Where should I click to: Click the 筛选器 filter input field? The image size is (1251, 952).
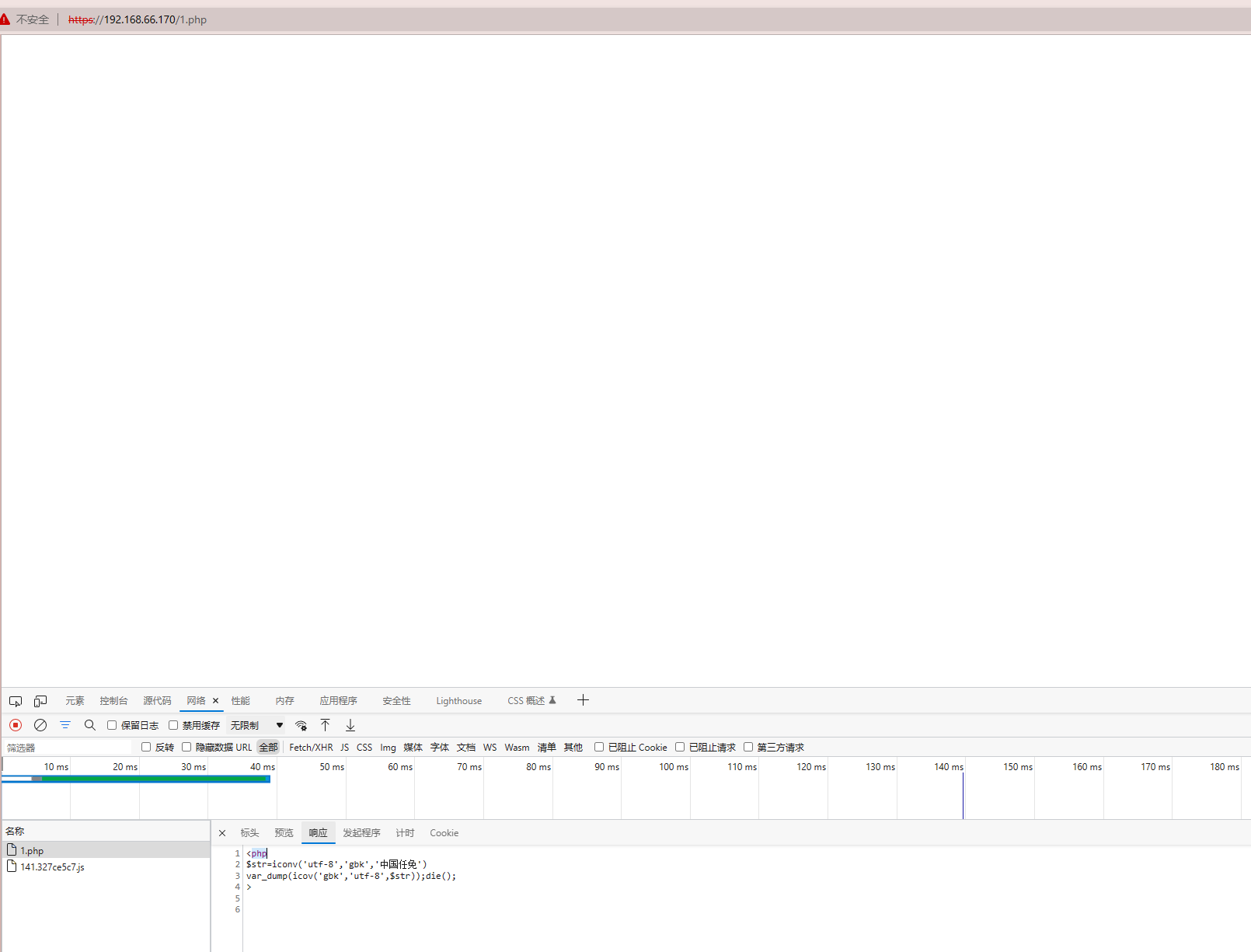(70, 748)
